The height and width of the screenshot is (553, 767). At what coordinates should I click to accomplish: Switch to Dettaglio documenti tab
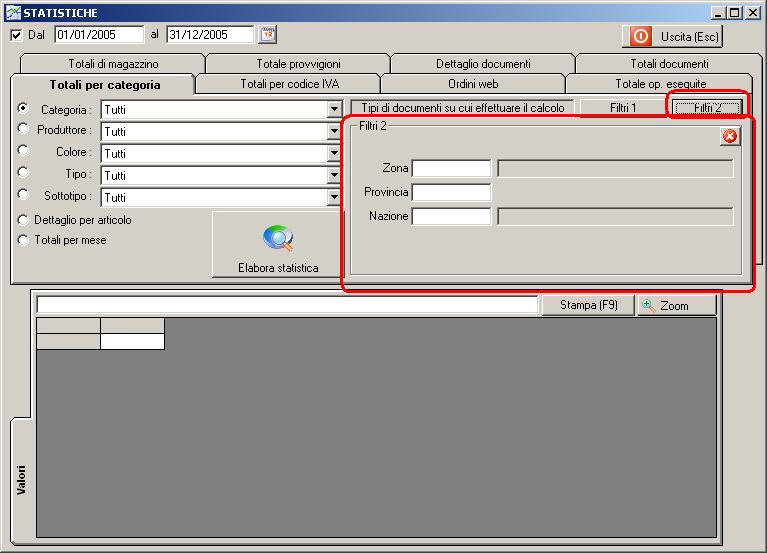(x=483, y=64)
